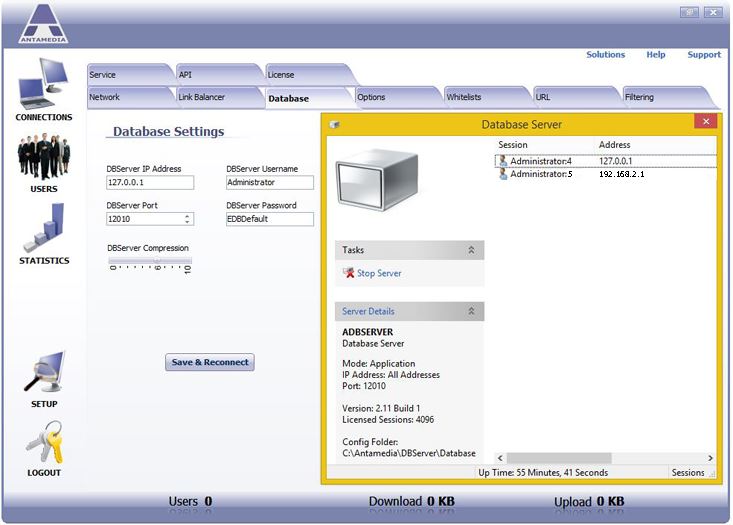Click the Version: 2.11 Build 1 text
The height and width of the screenshot is (525, 733).
[381, 408]
